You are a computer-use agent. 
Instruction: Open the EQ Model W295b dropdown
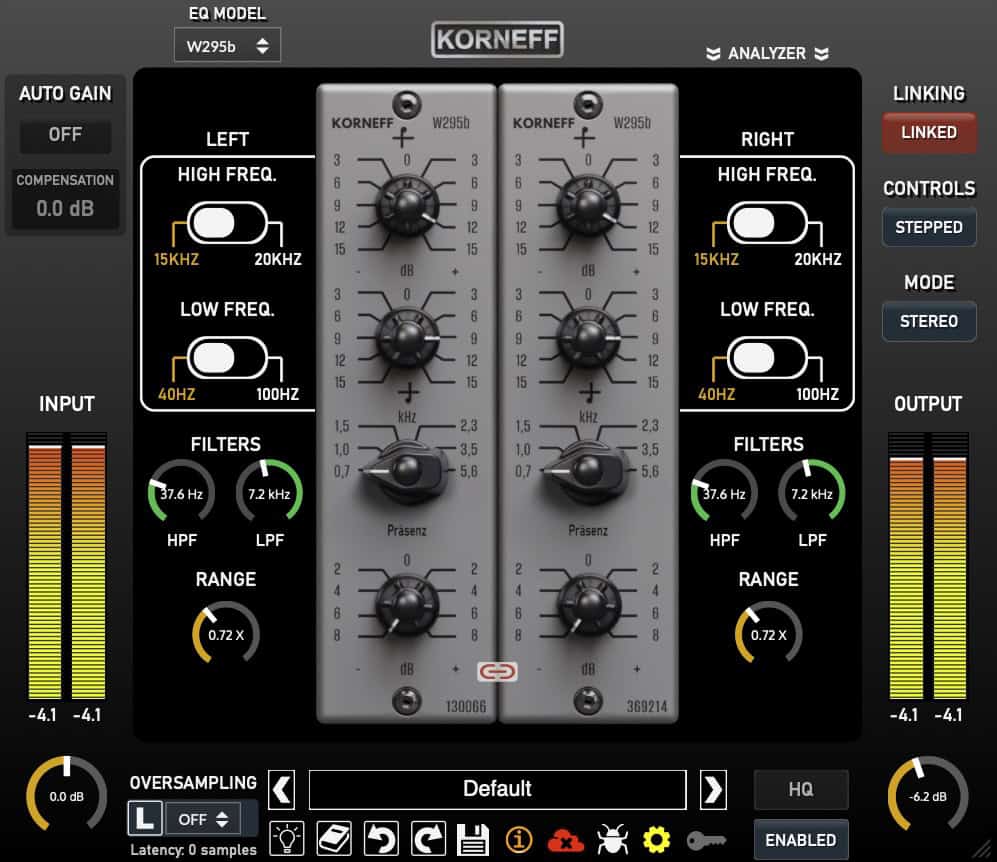pos(227,46)
